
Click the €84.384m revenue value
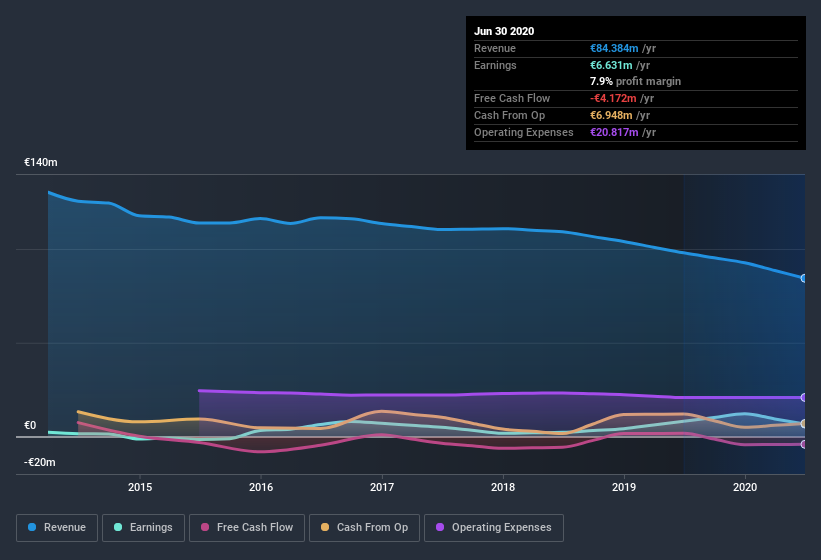(x=614, y=48)
